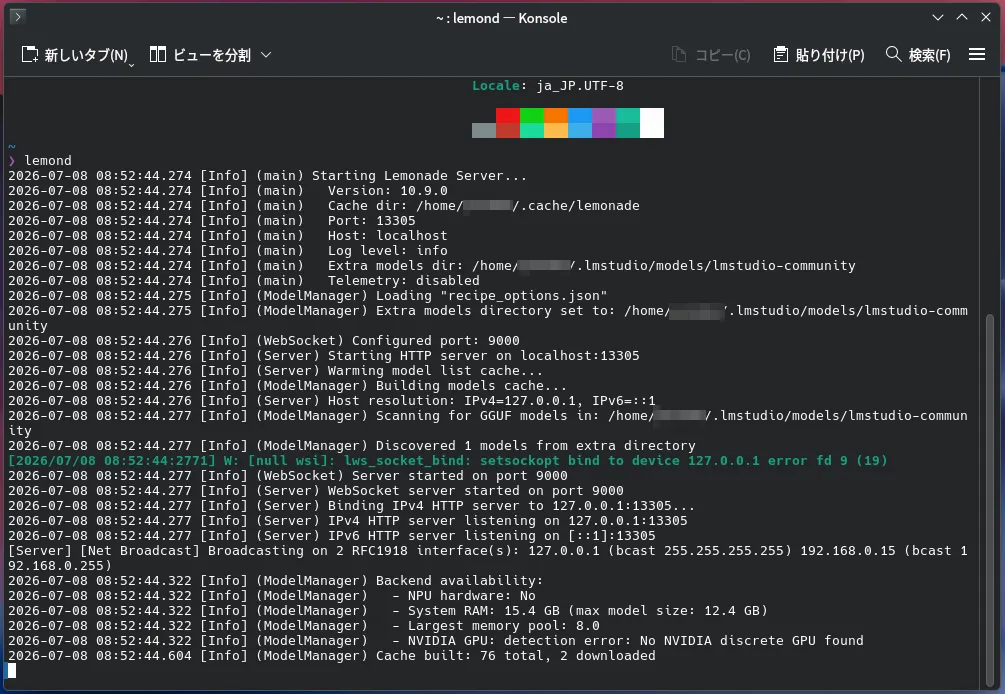Click "[Net Broadcast] Broadcasting" line

click(487, 558)
